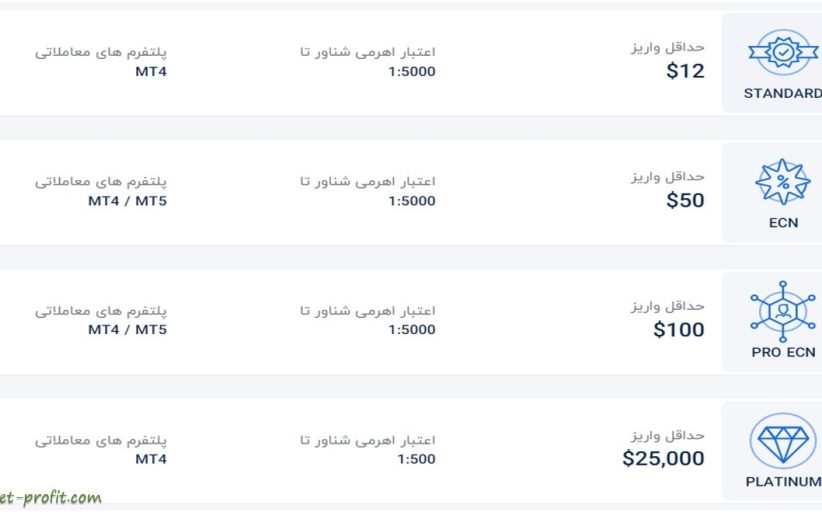Select the PLATINUM account label
822x512 pixels.
tap(783, 481)
